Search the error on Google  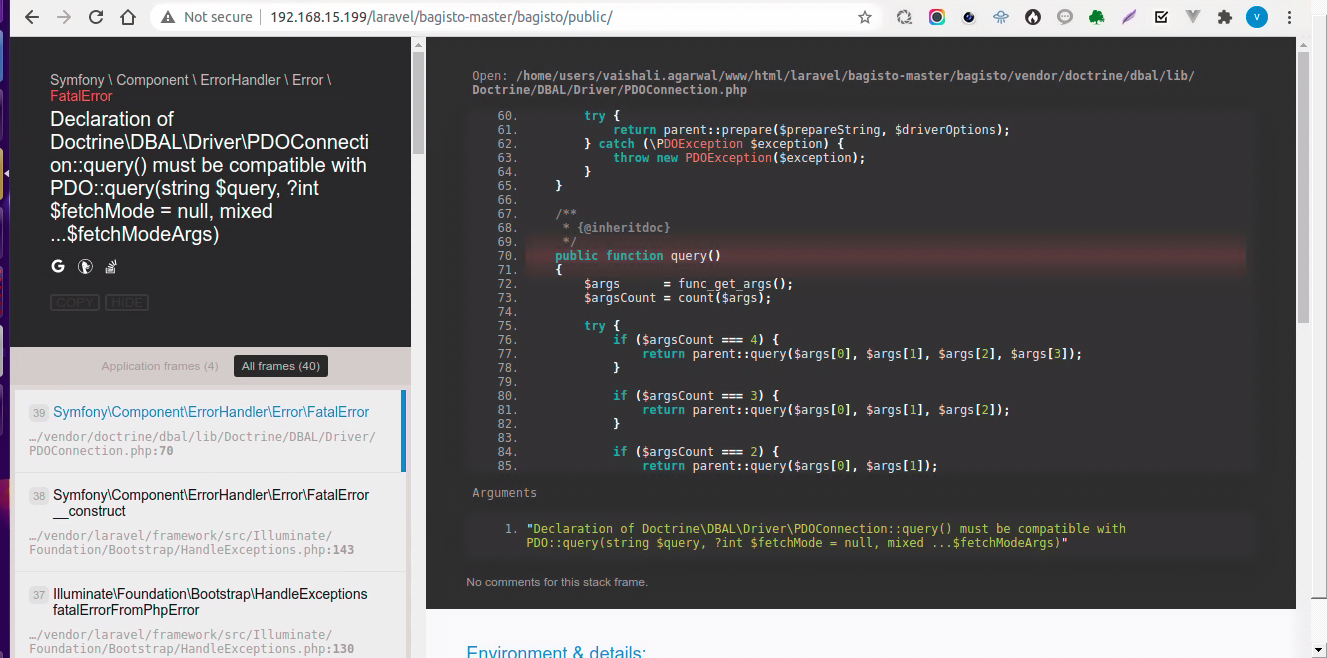pos(58,266)
